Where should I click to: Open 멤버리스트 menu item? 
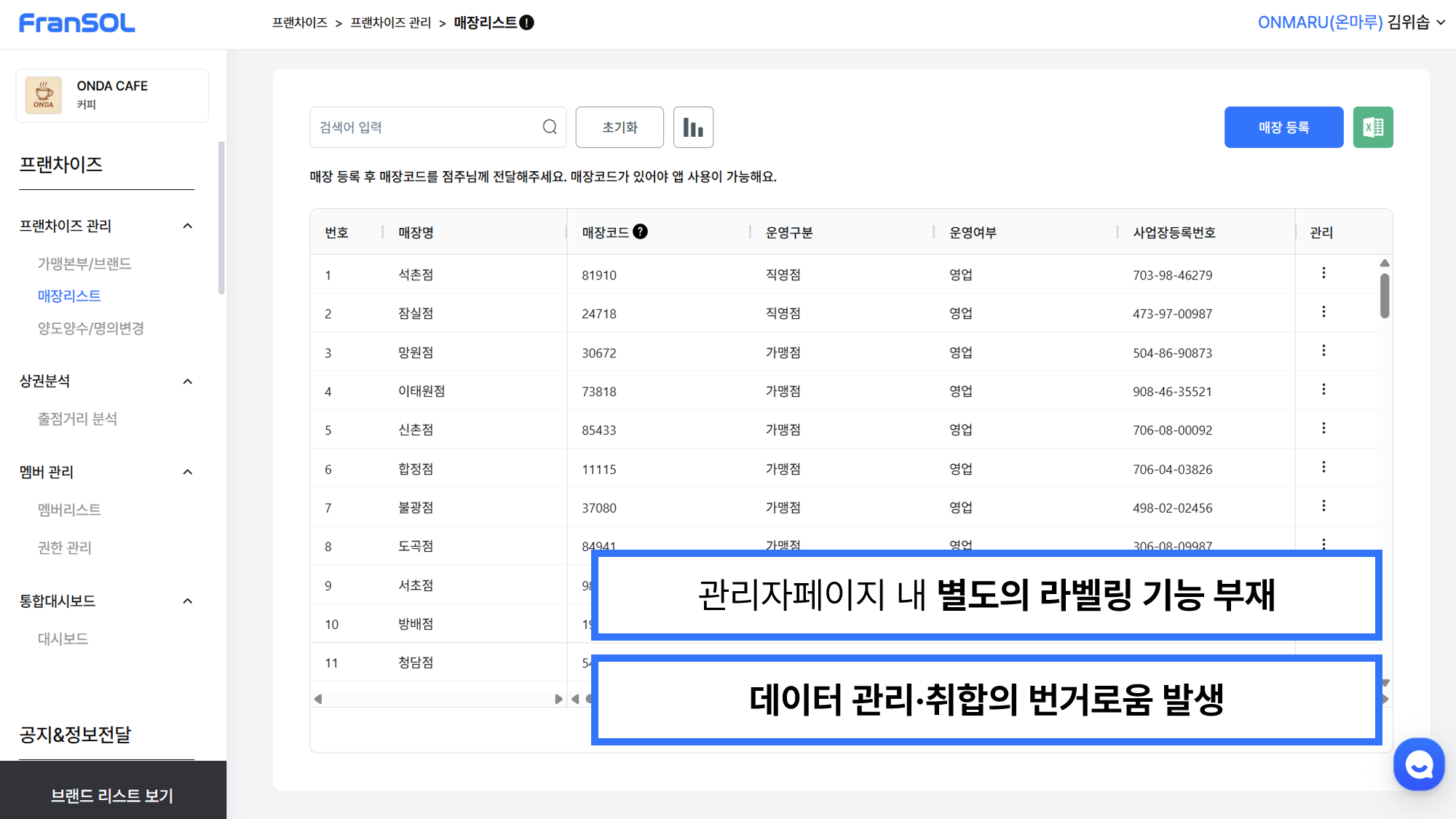pyautogui.click(x=69, y=510)
